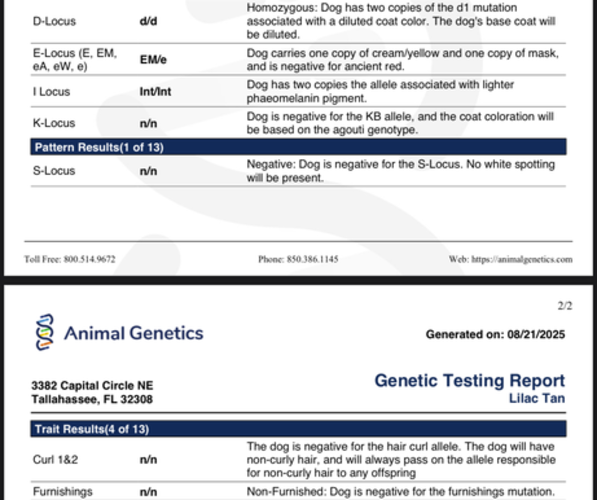Select the D-Locus row label
Image resolution: width=597 pixels, height=500 pixels.
click(x=54, y=21)
